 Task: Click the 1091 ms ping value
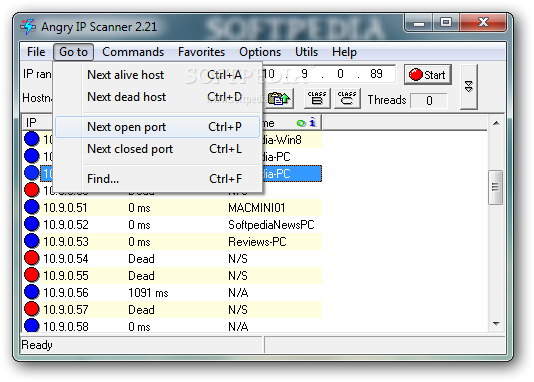click(148, 293)
